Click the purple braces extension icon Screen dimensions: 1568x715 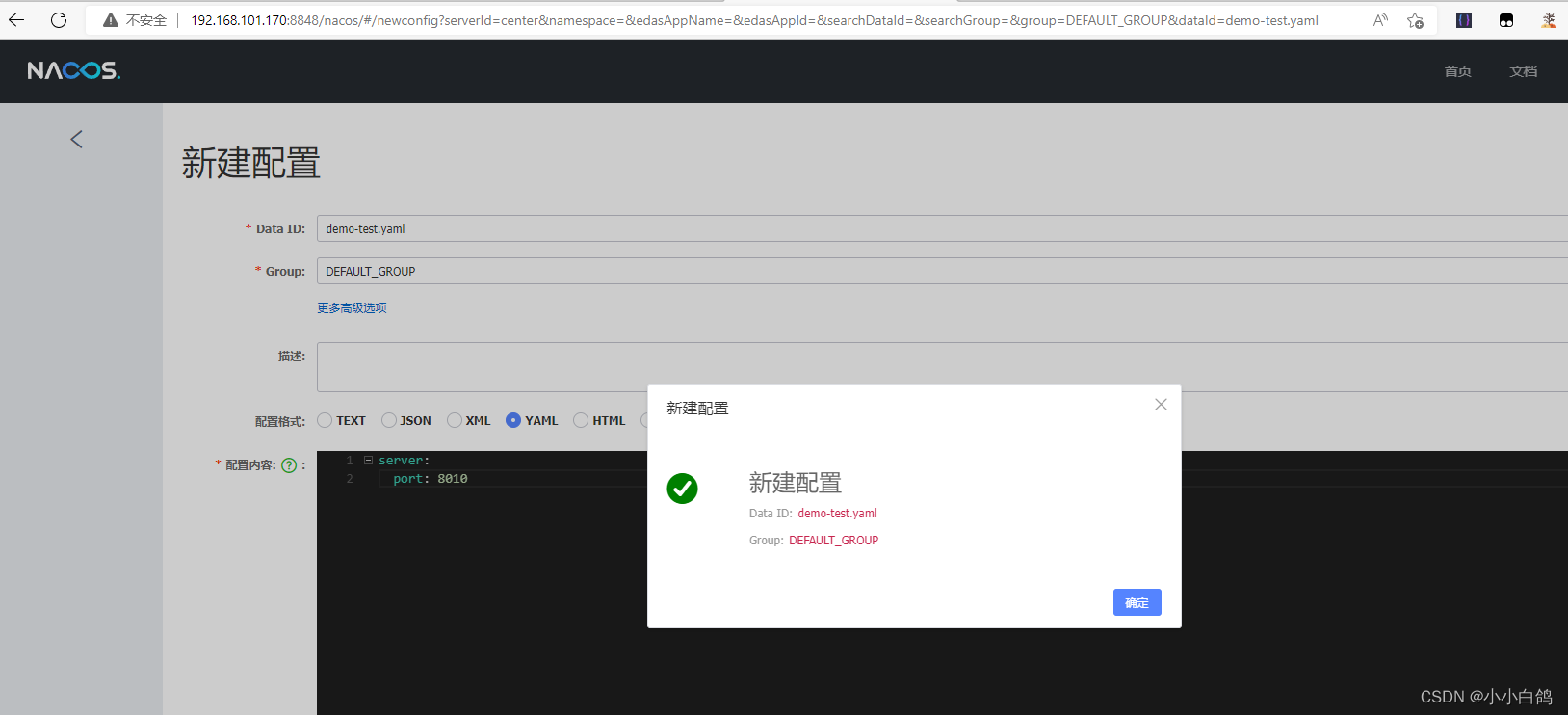point(1464,20)
